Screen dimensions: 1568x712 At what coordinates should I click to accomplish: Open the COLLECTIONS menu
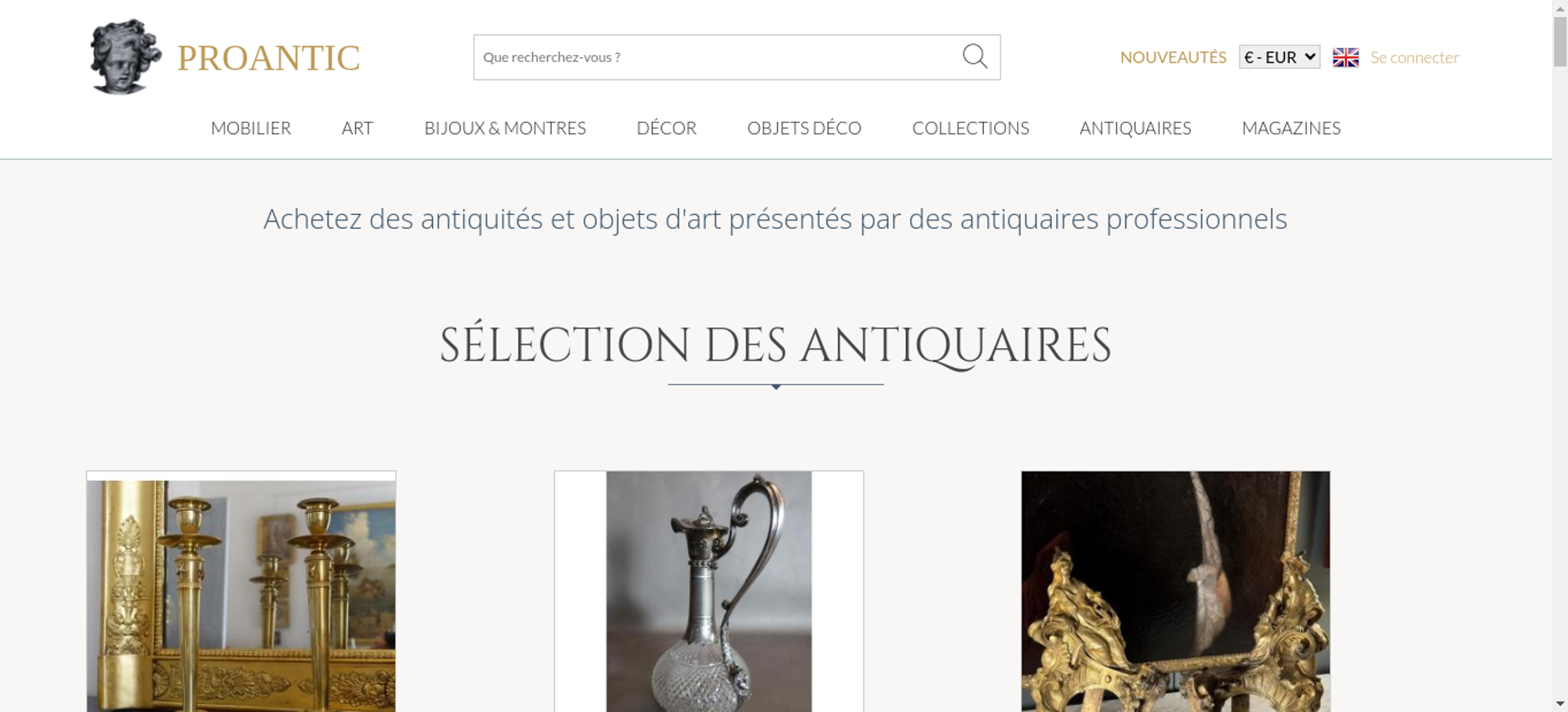coord(971,128)
